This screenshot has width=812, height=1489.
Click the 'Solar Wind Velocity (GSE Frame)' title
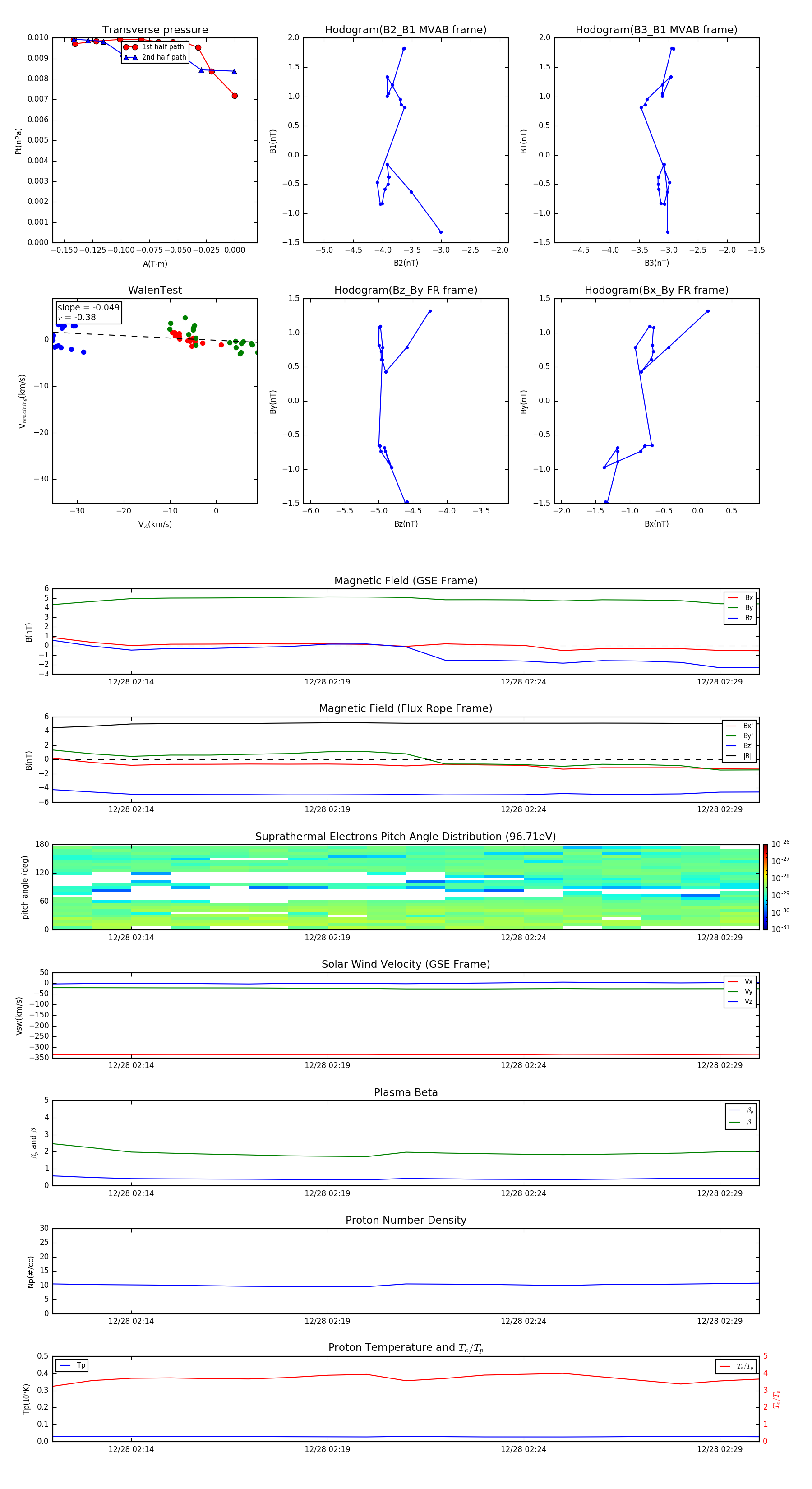(x=406, y=964)
